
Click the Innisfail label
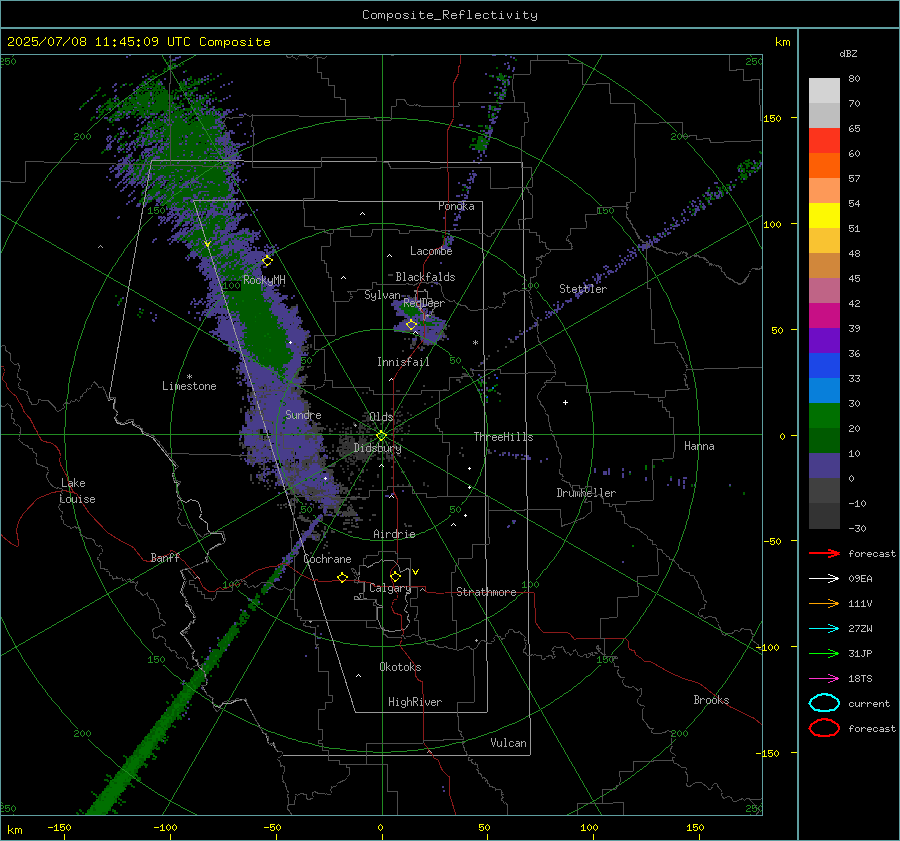403,362
